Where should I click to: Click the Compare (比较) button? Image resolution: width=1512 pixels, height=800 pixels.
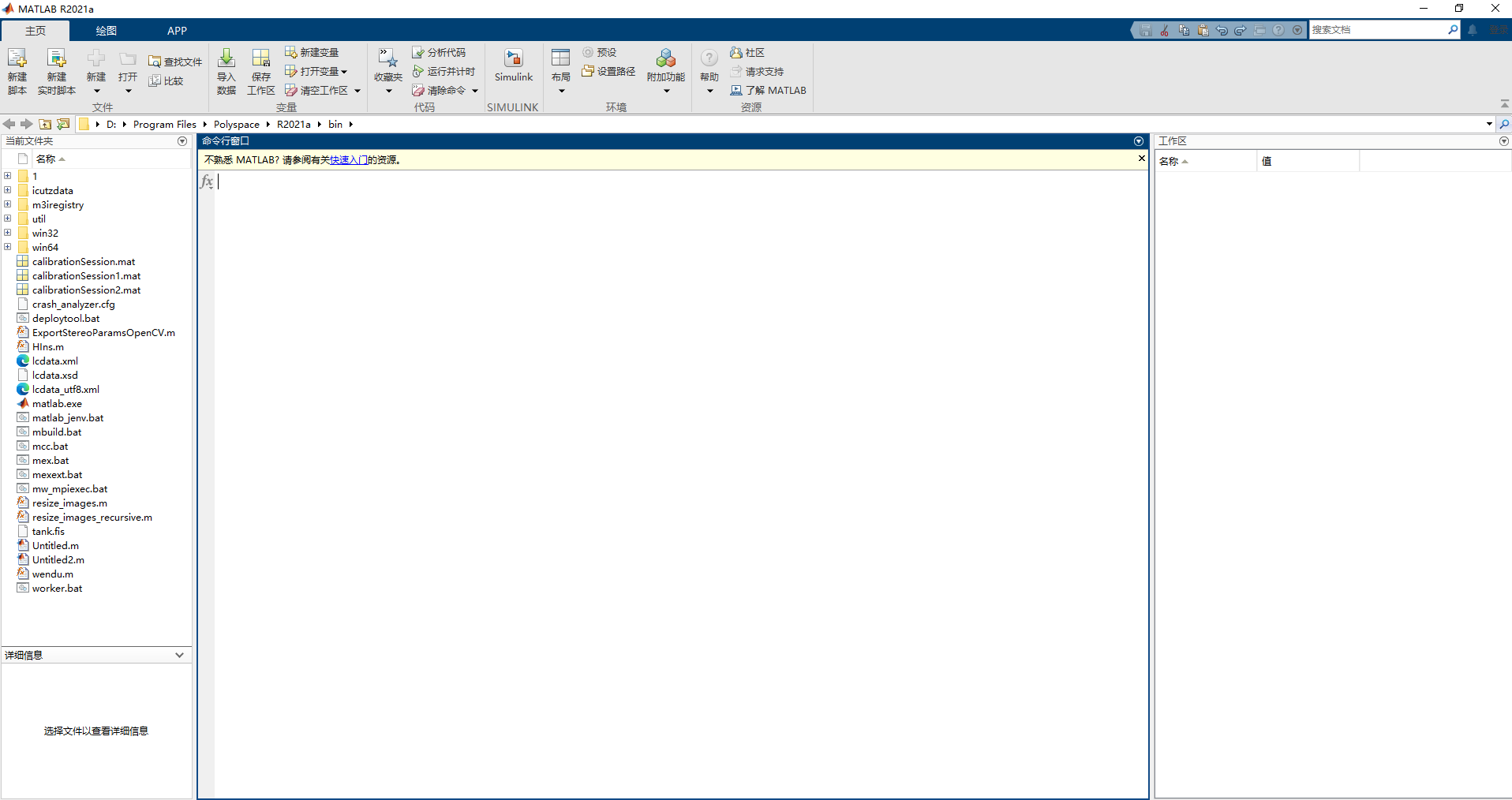[167, 80]
